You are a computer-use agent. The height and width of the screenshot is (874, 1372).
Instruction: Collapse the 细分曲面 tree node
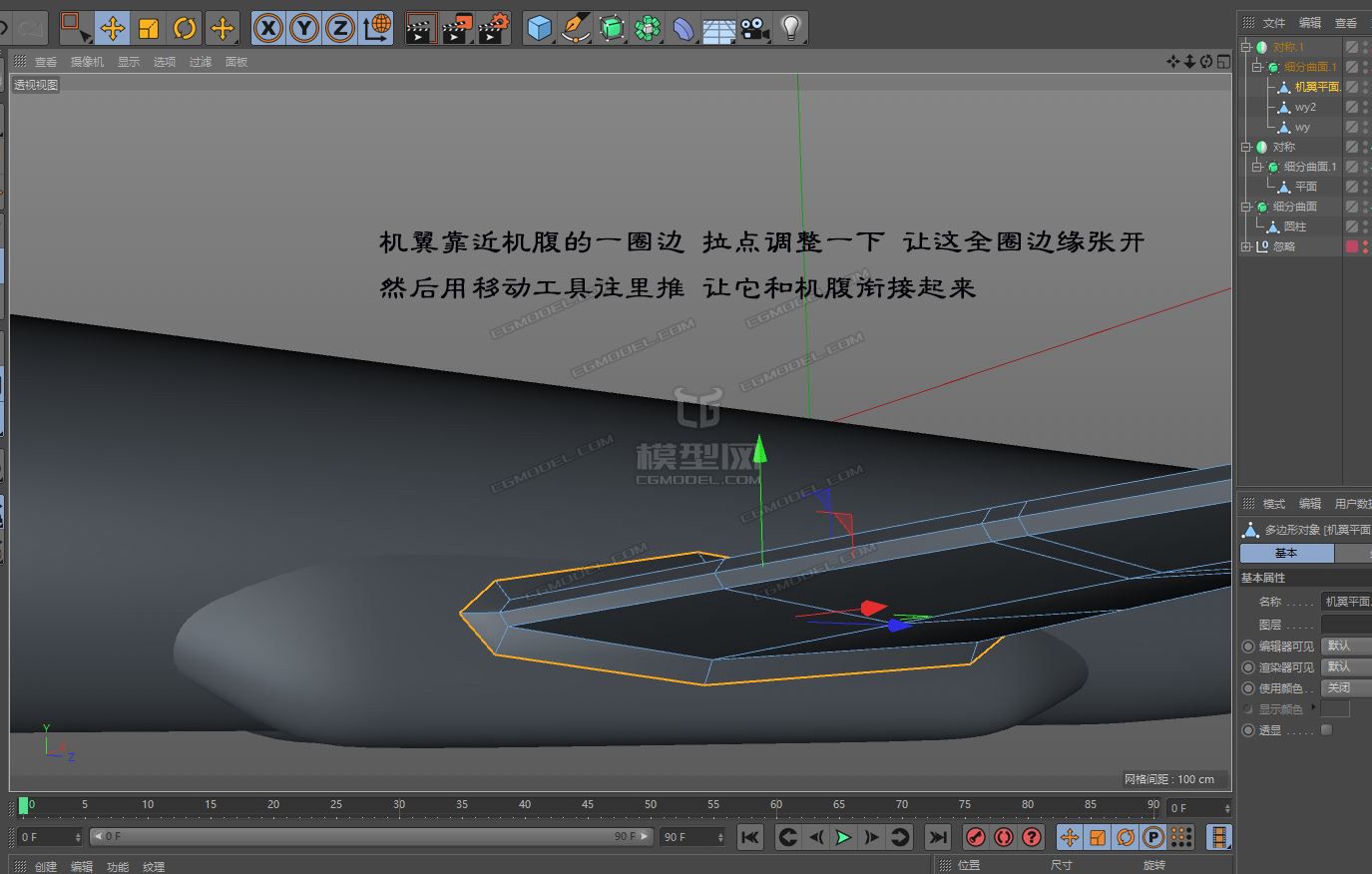click(x=1245, y=207)
